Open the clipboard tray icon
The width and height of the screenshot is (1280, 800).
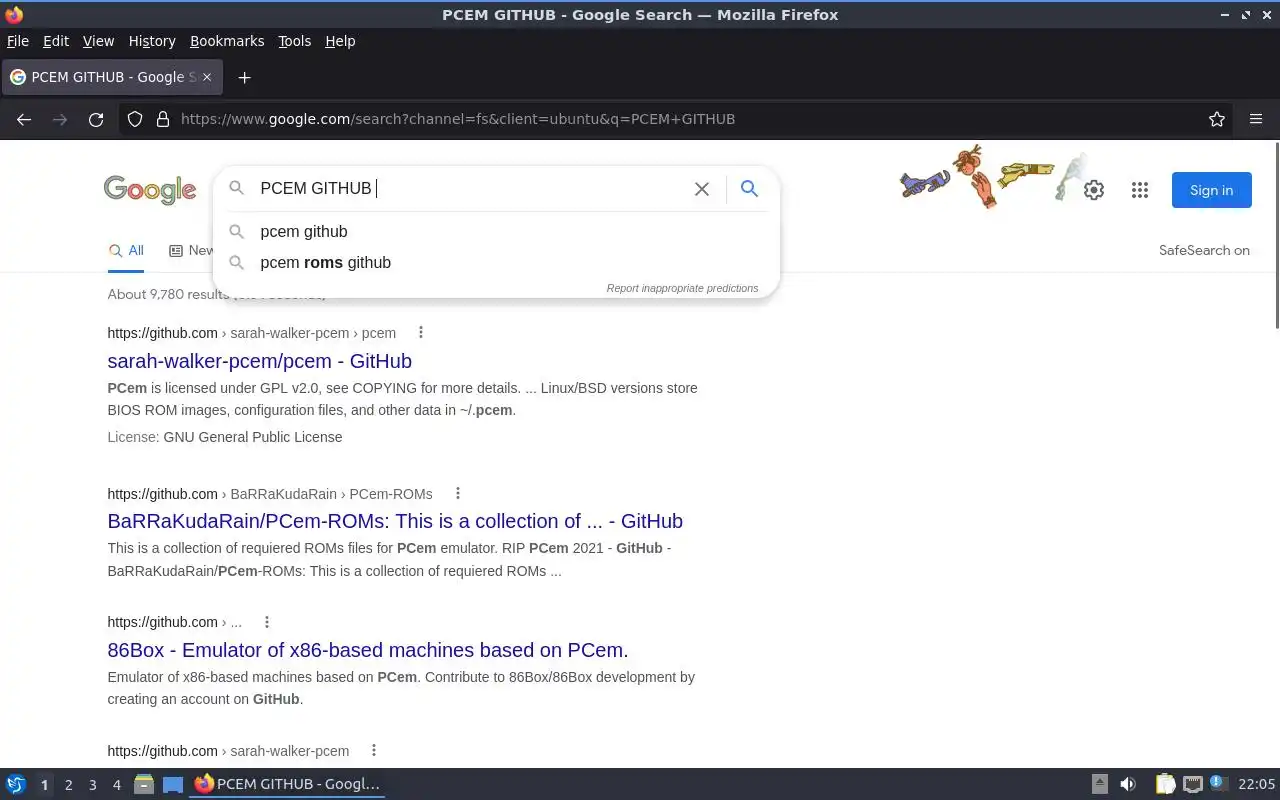pos(1165,784)
